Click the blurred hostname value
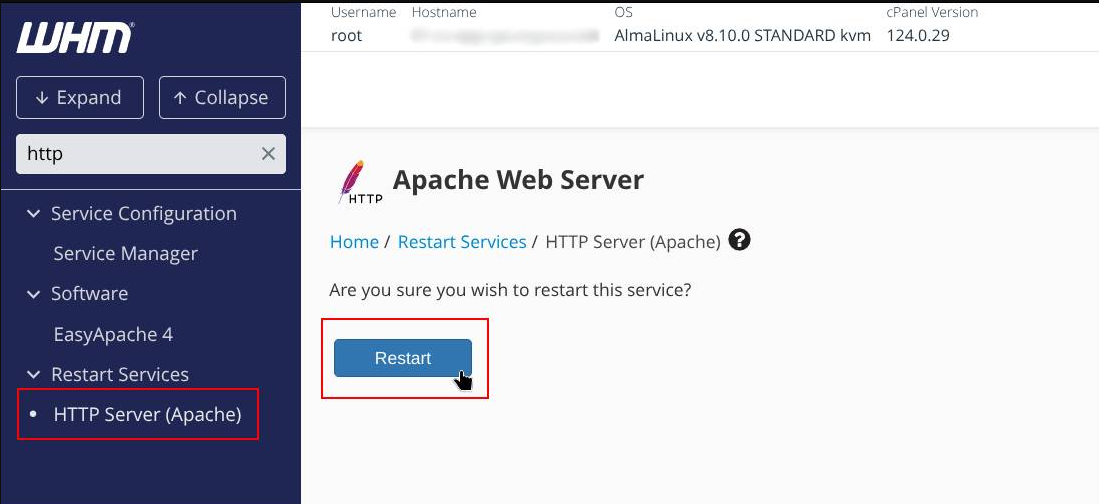Viewport: 1099px width, 504px height. click(x=505, y=36)
